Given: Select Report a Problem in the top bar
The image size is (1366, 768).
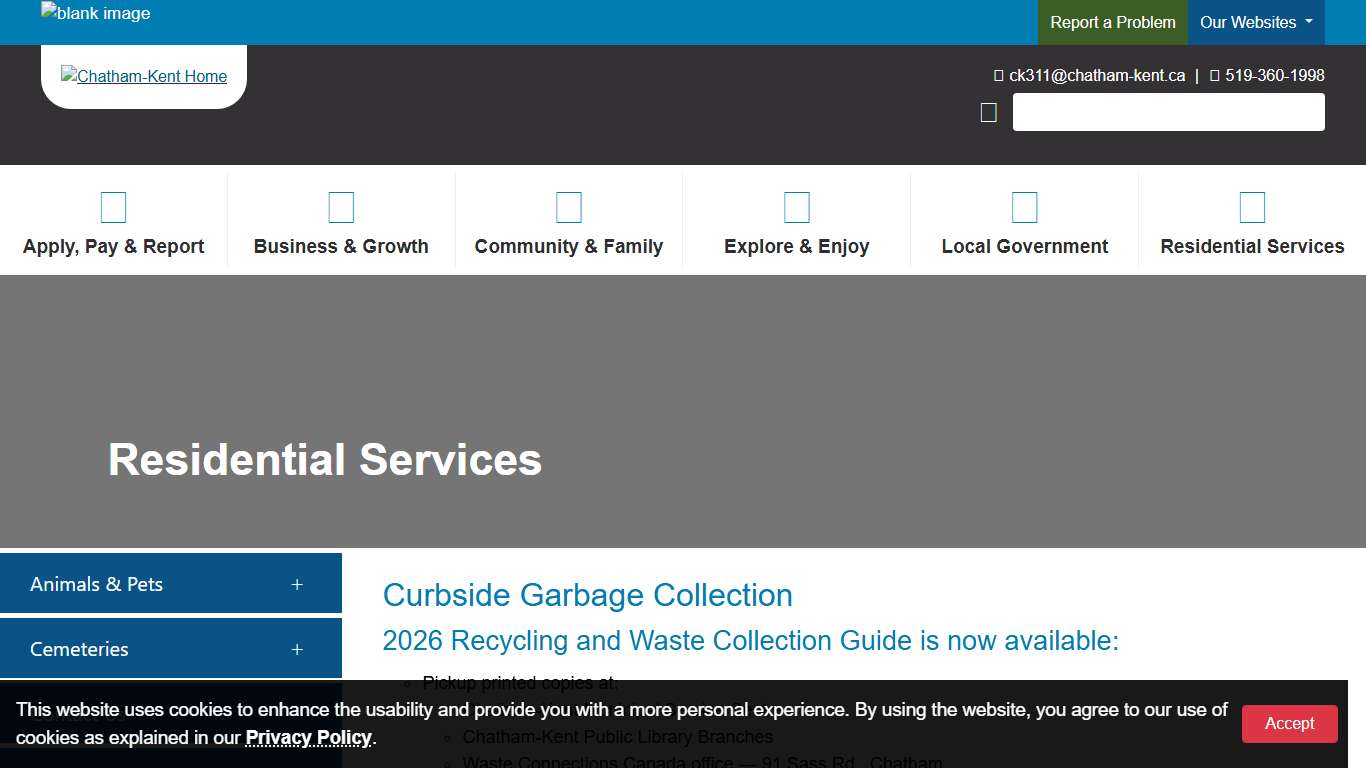Looking at the screenshot, I should click(x=1112, y=22).
